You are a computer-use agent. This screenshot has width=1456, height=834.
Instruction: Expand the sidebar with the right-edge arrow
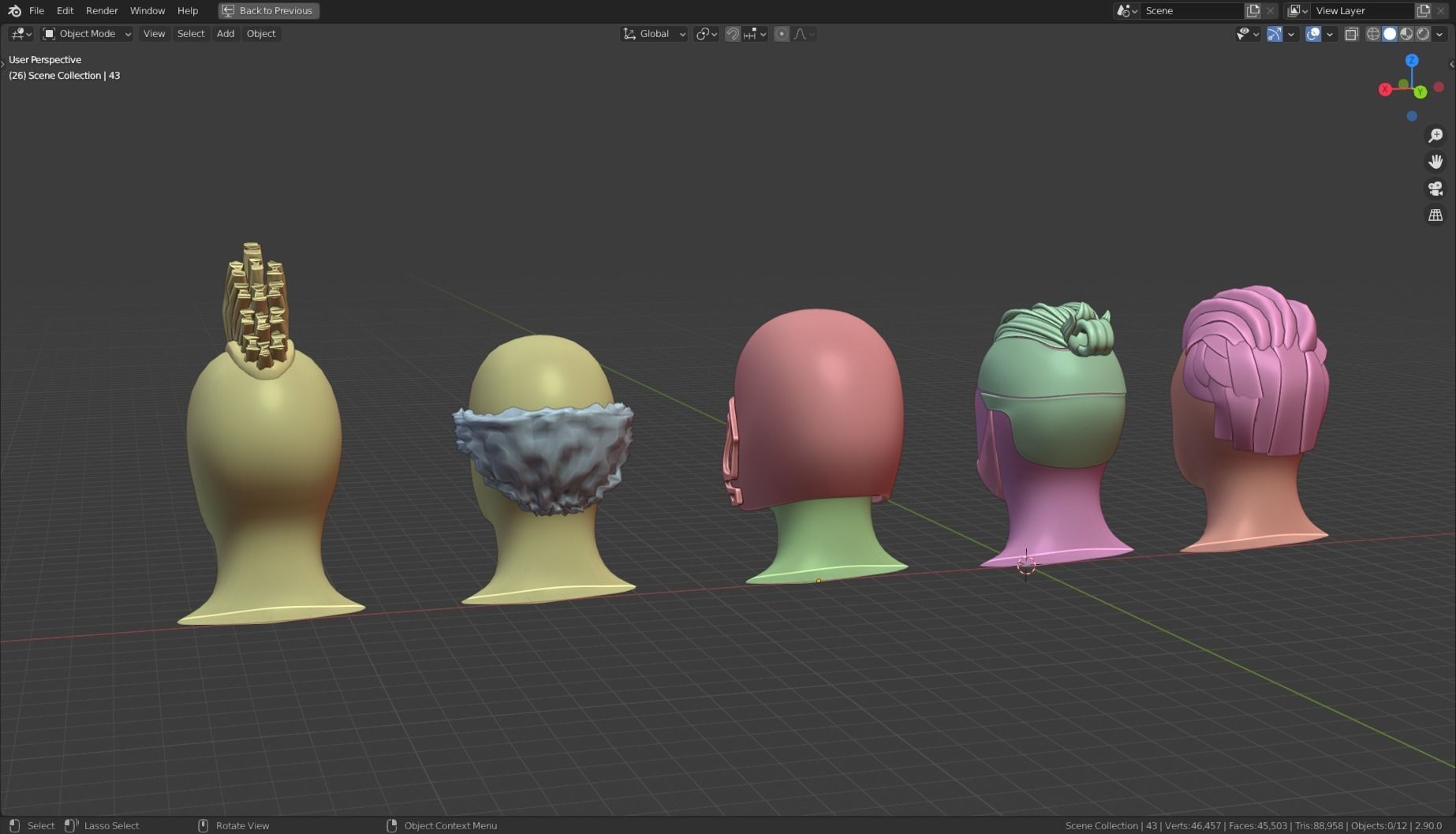click(x=1452, y=64)
